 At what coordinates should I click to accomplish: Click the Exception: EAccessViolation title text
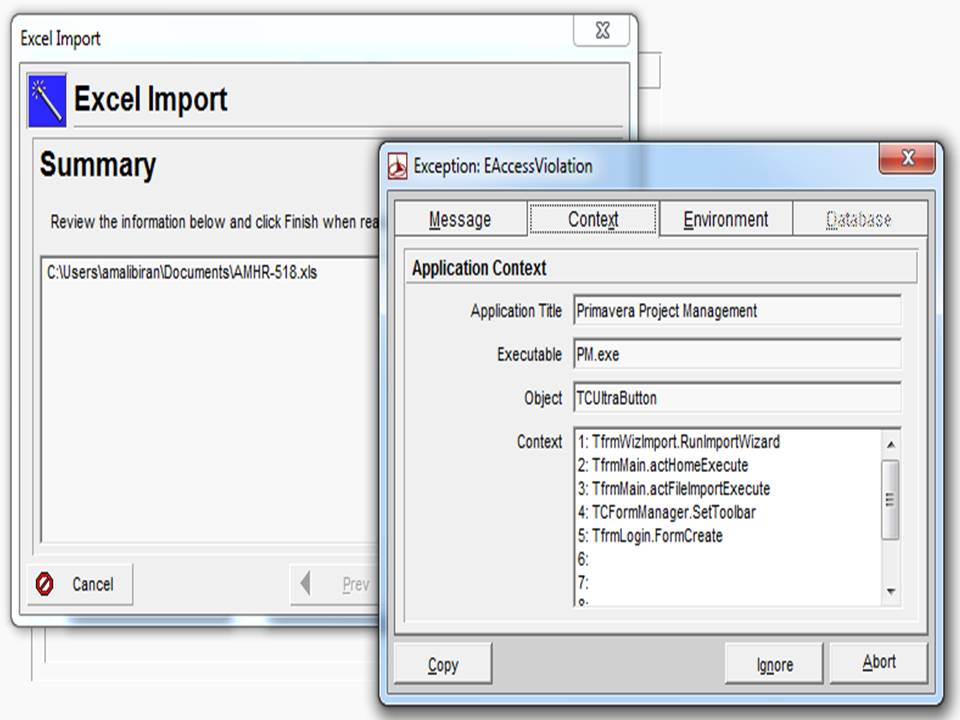(x=503, y=166)
